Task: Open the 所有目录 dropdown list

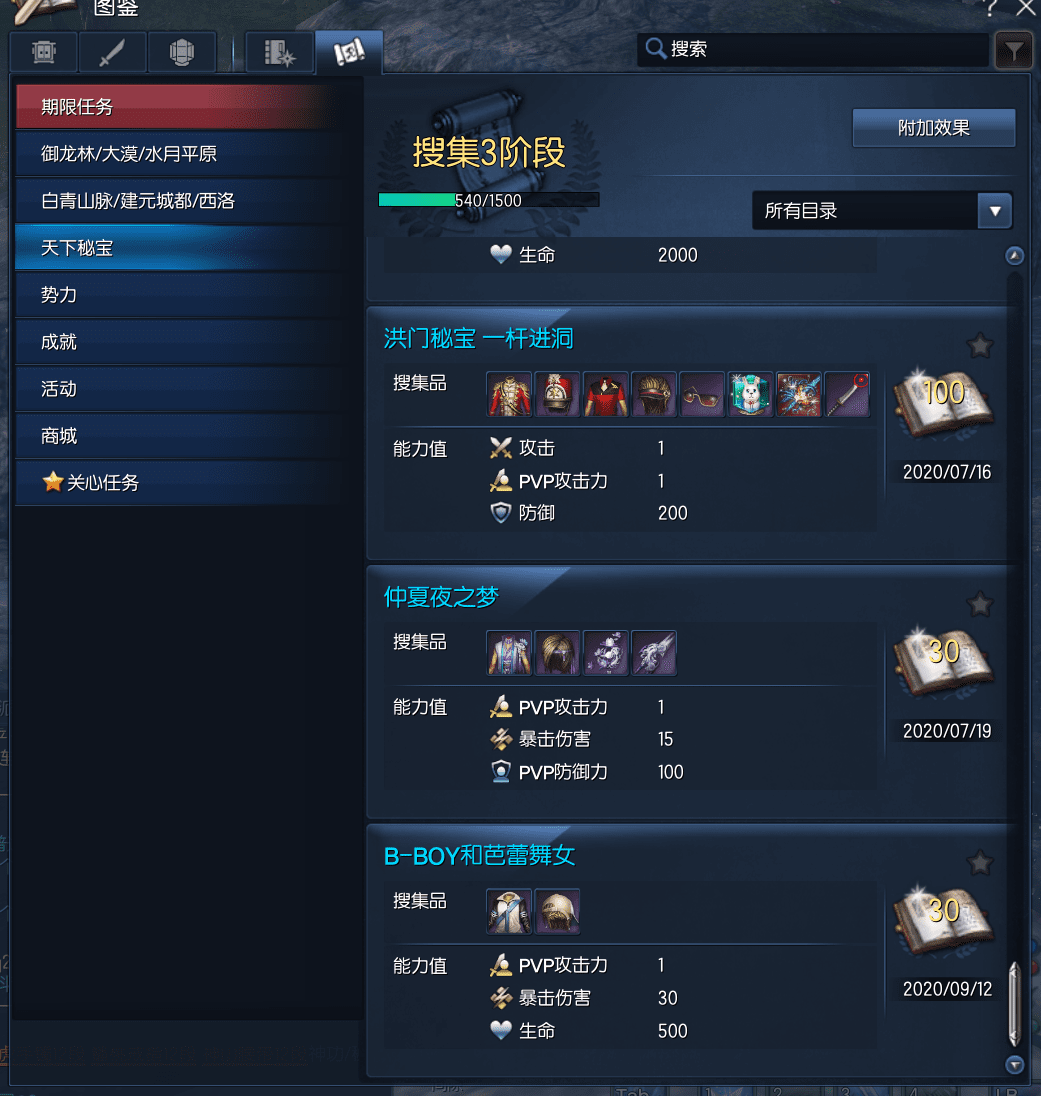Action: pos(882,210)
